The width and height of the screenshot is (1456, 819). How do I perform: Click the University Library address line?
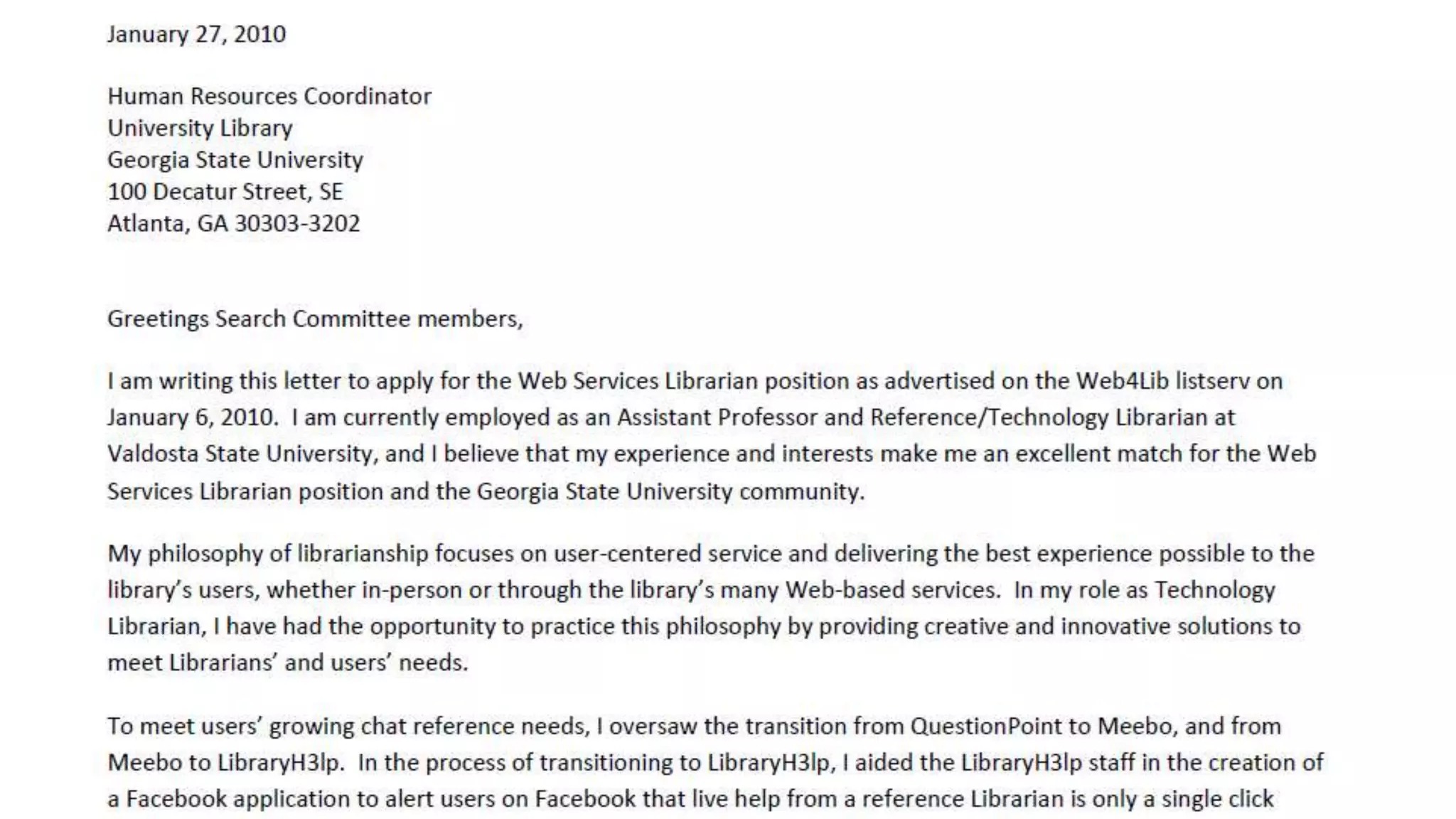[x=200, y=128]
